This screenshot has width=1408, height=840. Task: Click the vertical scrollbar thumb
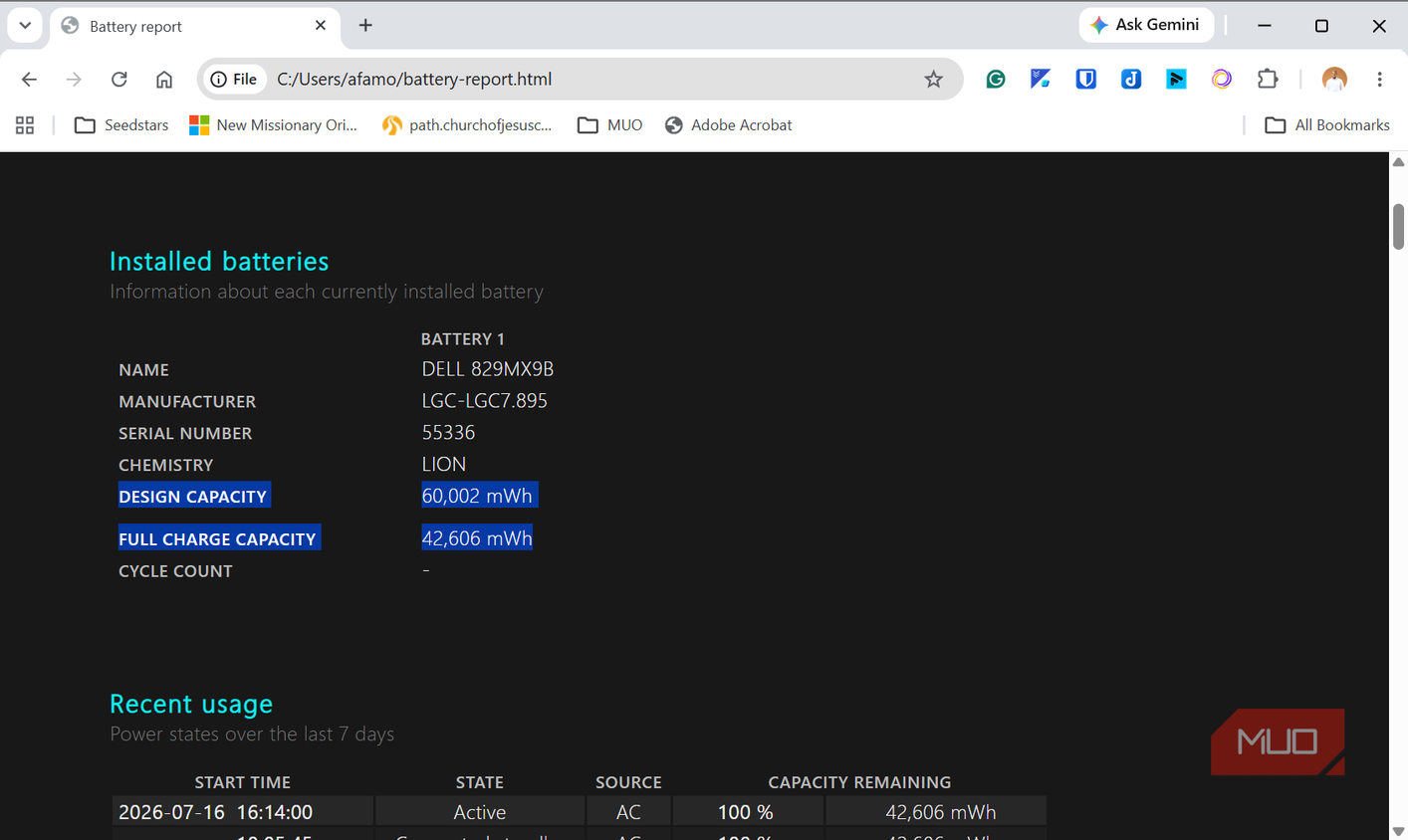coord(1398,226)
